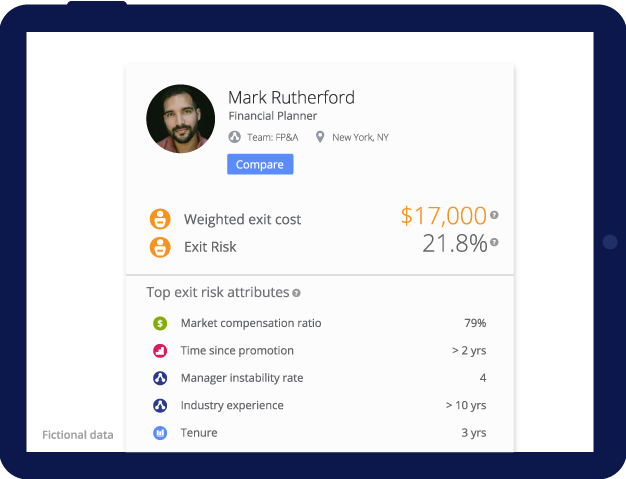Screen dimensions: 626x479
Task: Click the $17,000 exit cost value
Action: click(x=444, y=216)
